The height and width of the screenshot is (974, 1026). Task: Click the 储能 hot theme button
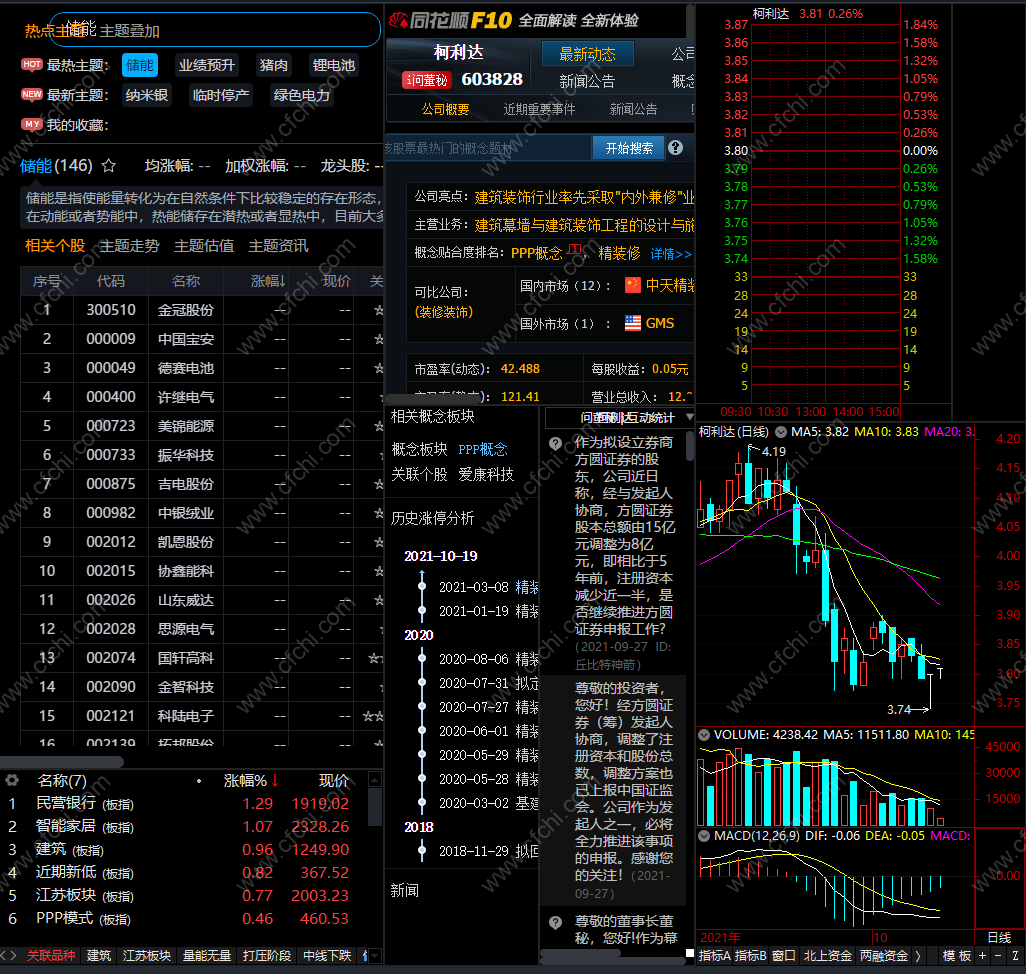pyautogui.click(x=139, y=65)
